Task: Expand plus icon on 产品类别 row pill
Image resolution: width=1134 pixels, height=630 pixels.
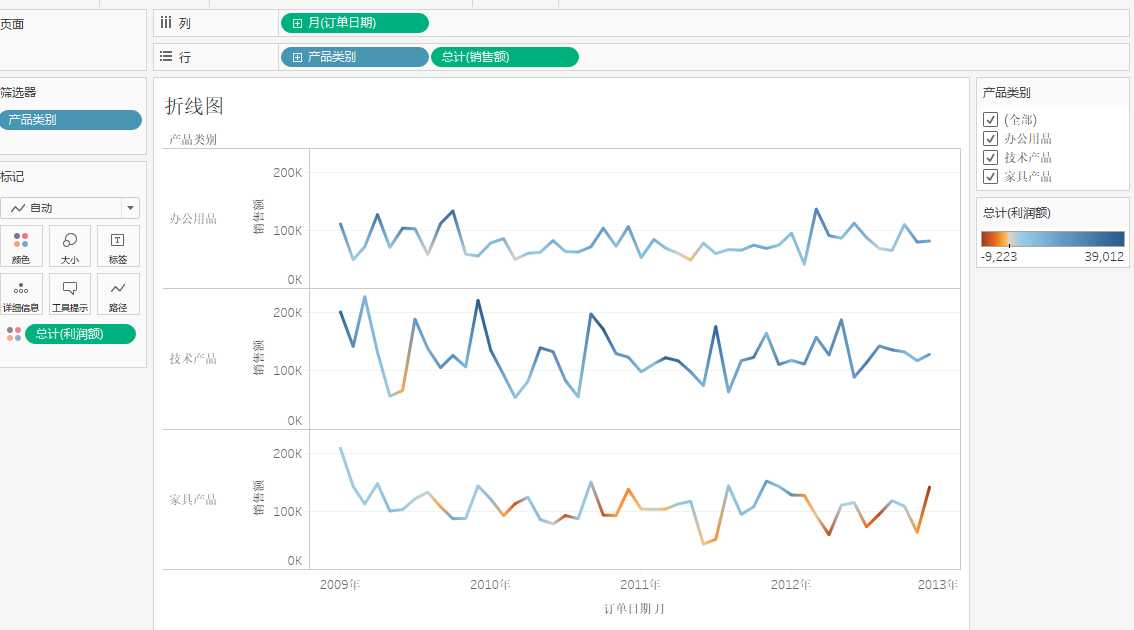Action: (297, 57)
